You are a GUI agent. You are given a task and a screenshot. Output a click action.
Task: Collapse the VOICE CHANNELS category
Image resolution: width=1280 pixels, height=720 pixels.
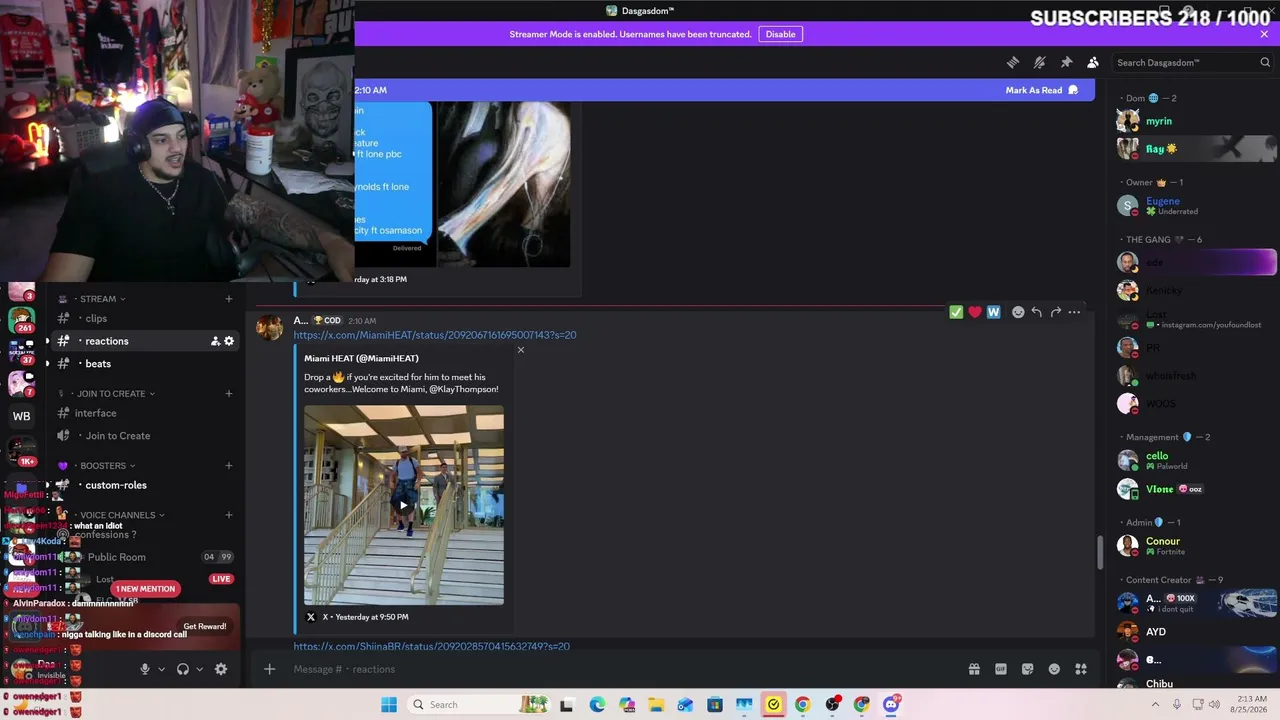[117, 515]
